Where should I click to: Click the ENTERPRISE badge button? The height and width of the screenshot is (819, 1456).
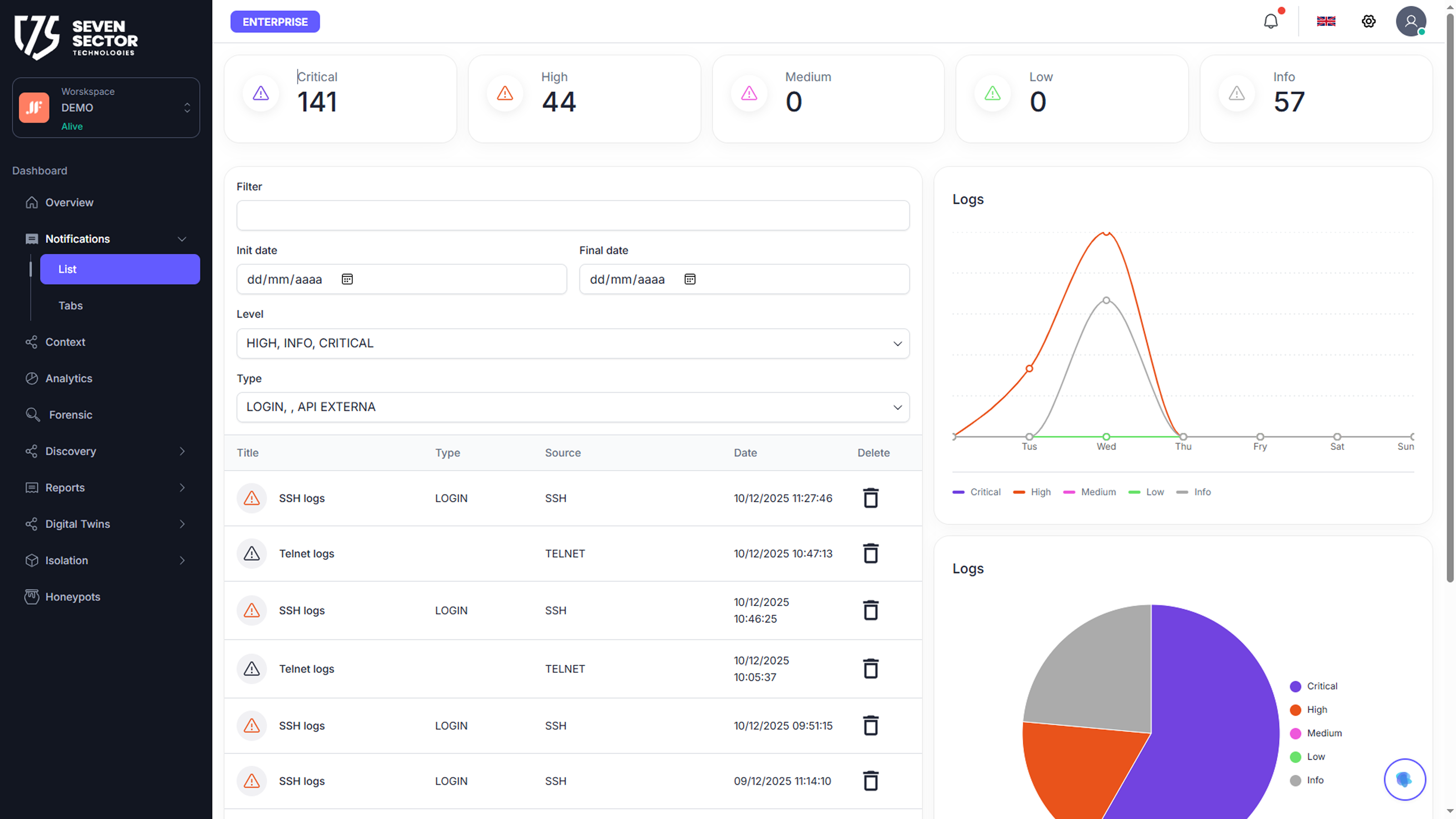tap(275, 21)
